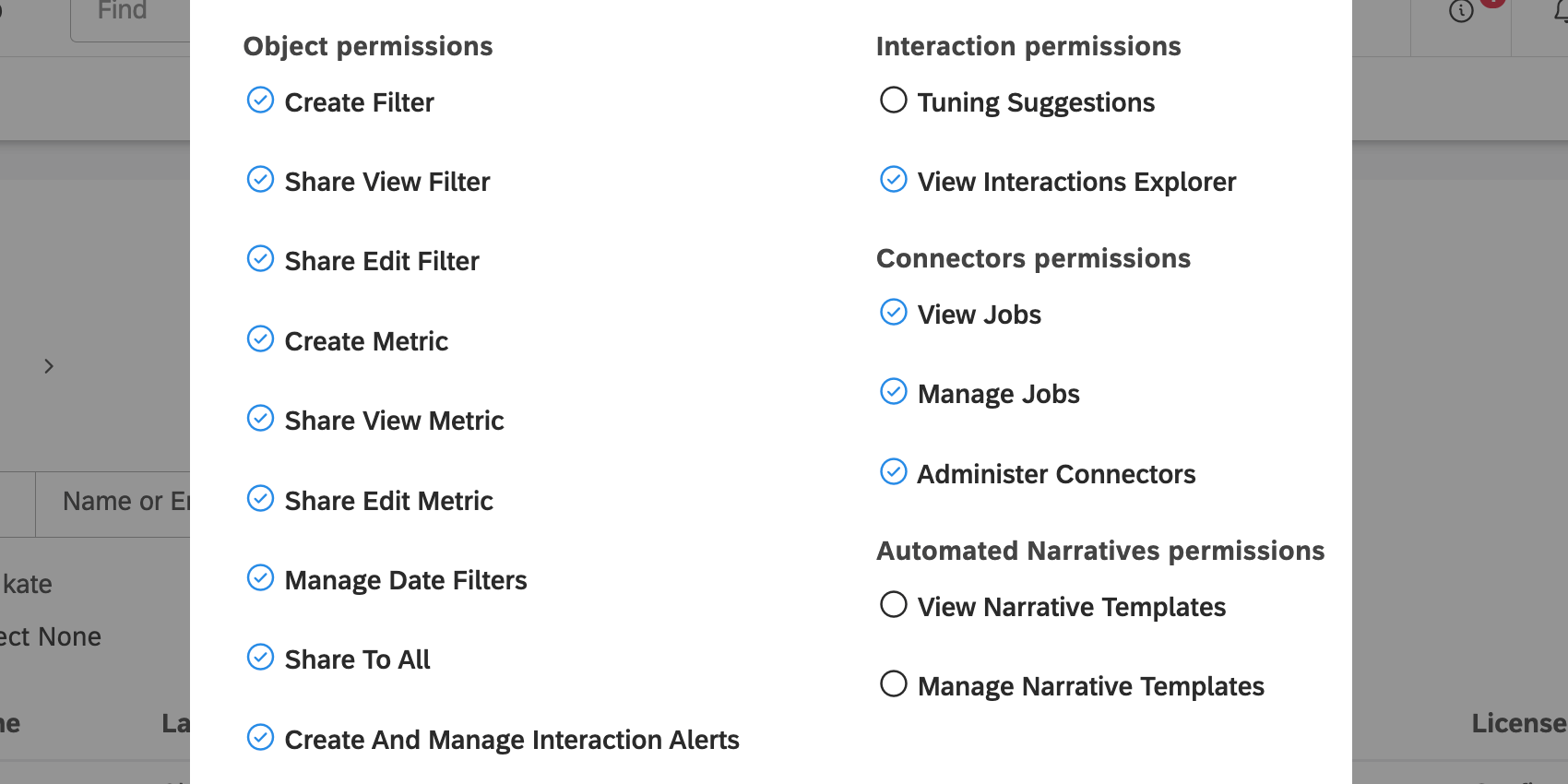The image size is (1568, 784).
Task: Uncheck the Create Filter permission
Action: tap(261, 100)
